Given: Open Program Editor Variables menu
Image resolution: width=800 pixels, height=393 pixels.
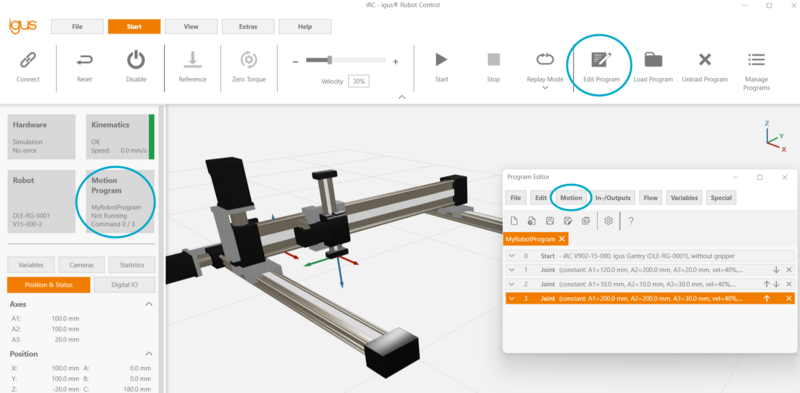Looking at the screenshot, I should click(x=684, y=198).
